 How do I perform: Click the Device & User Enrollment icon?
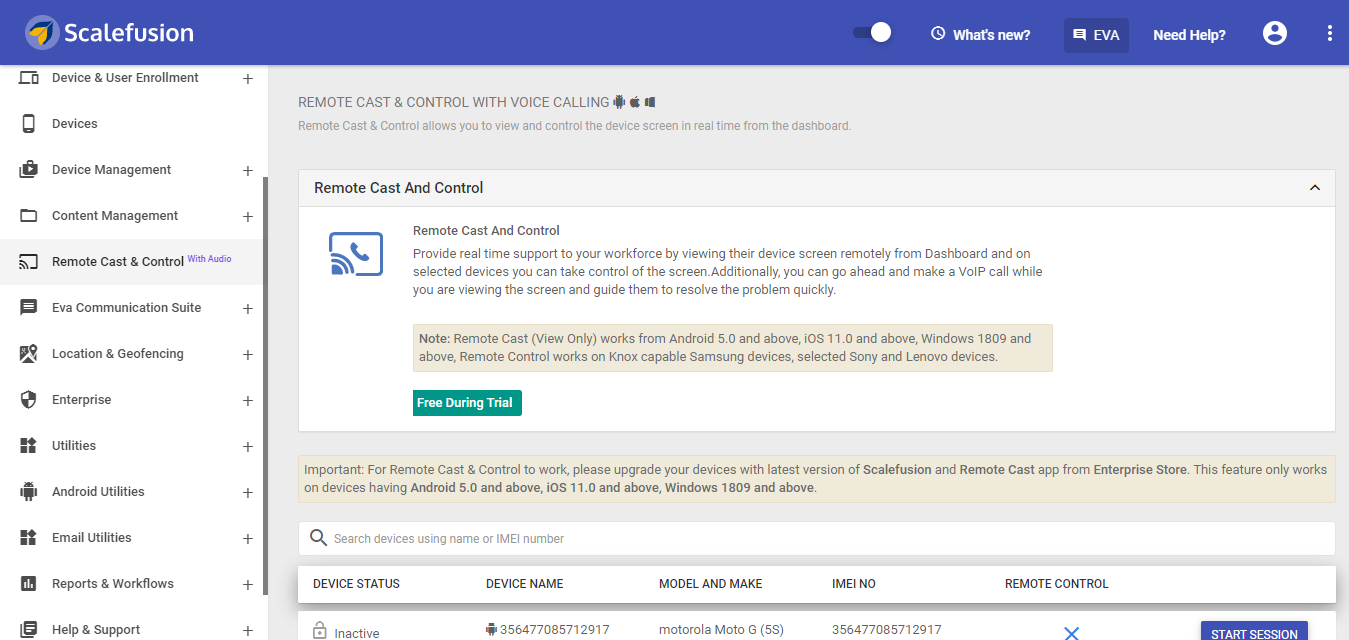[x=29, y=78]
